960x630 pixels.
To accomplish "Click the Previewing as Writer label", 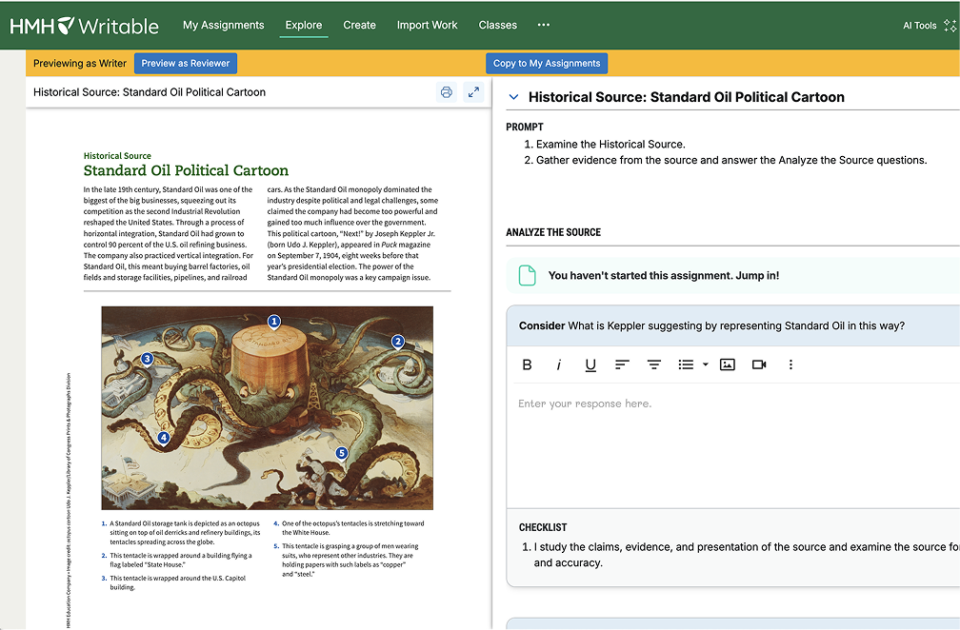I will 80,63.
